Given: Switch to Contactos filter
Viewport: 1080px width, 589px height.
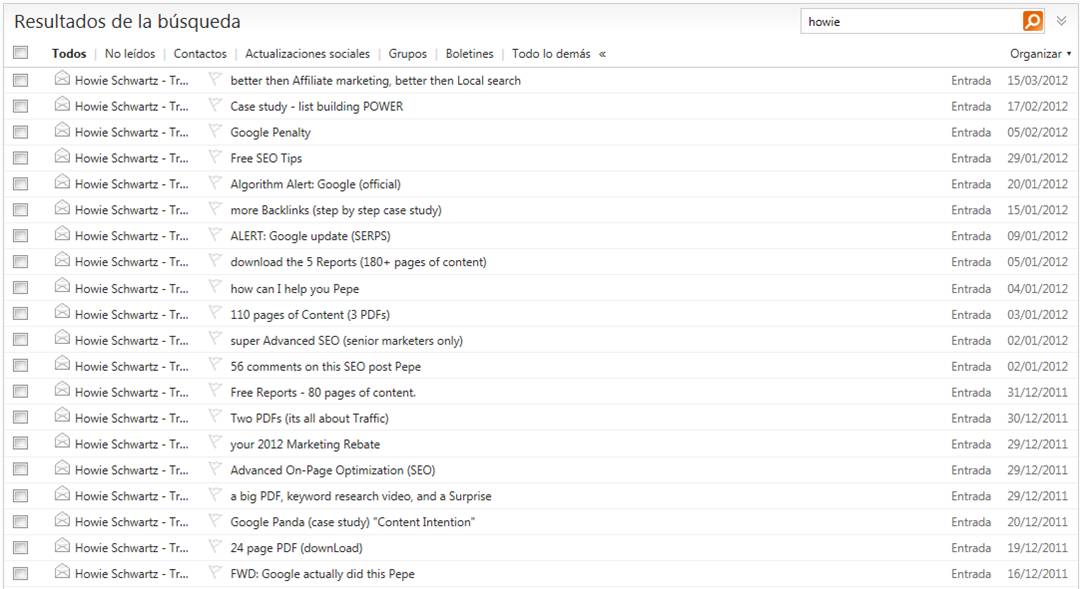Looking at the screenshot, I should [200, 54].
